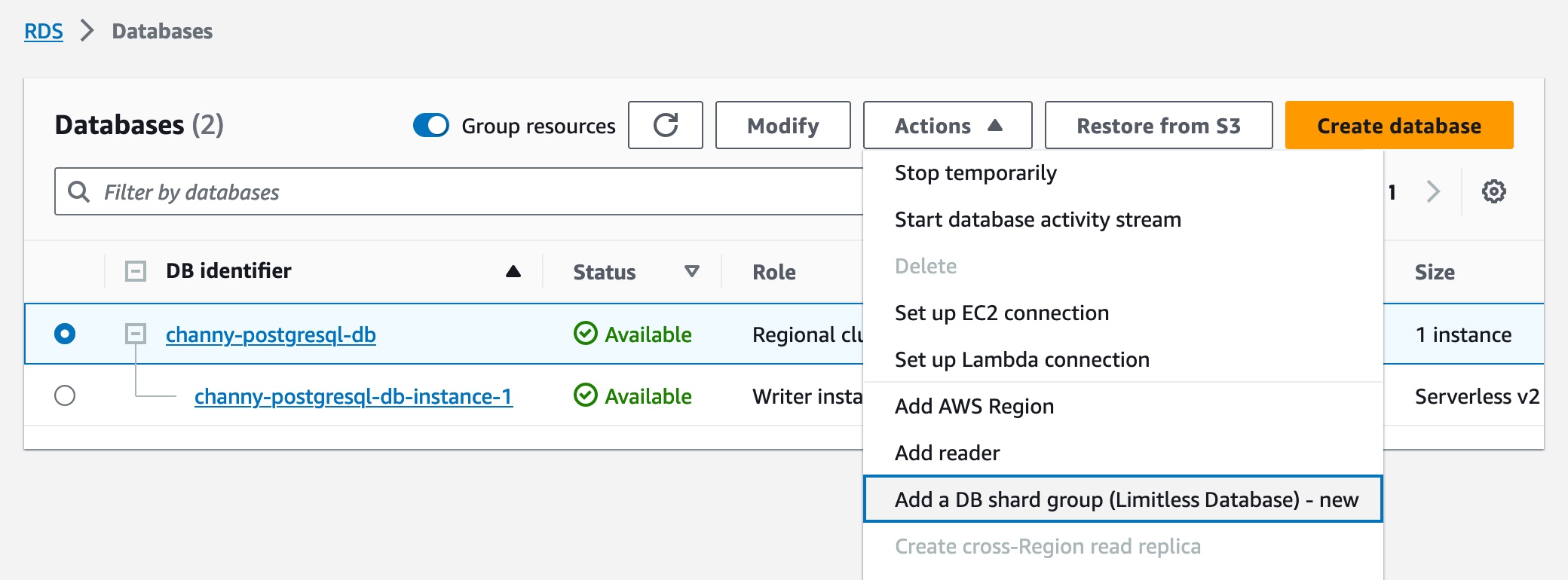This screenshot has width=1568, height=580.
Task: Click Restore from S3 button
Action: coord(1159,125)
